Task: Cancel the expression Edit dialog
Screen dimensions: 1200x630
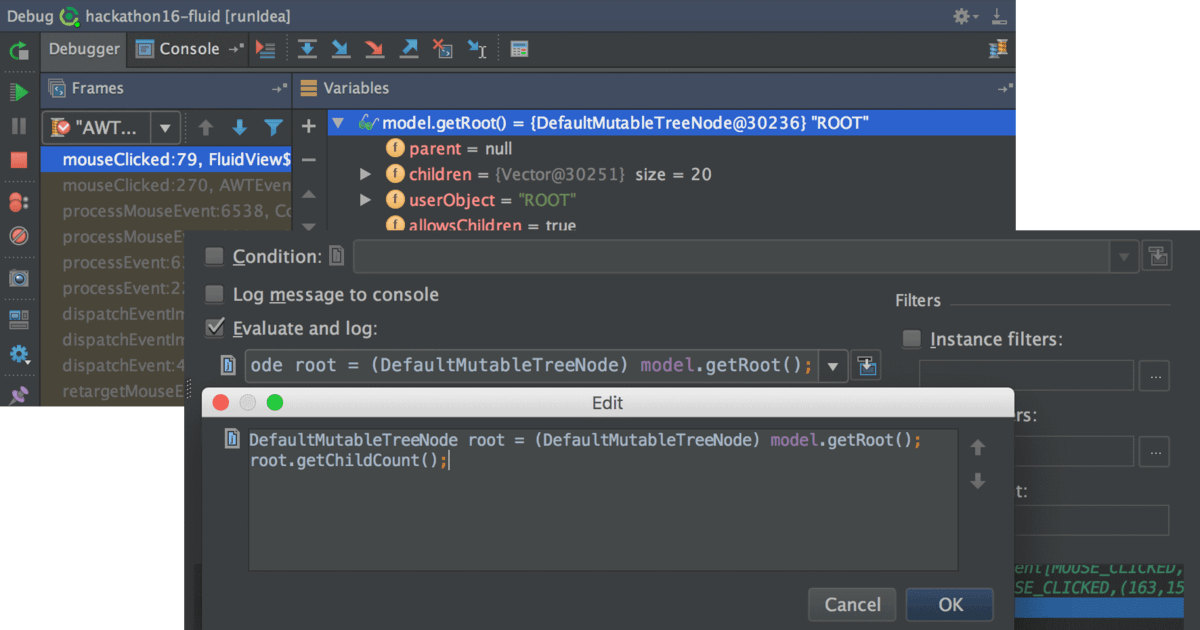Action: point(852,604)
